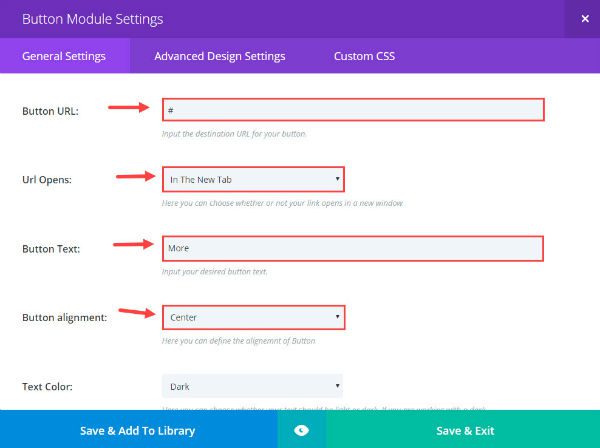600x448 pixels.
Task: Close the Button Module Settings dialog
Action: pos(584,19)
